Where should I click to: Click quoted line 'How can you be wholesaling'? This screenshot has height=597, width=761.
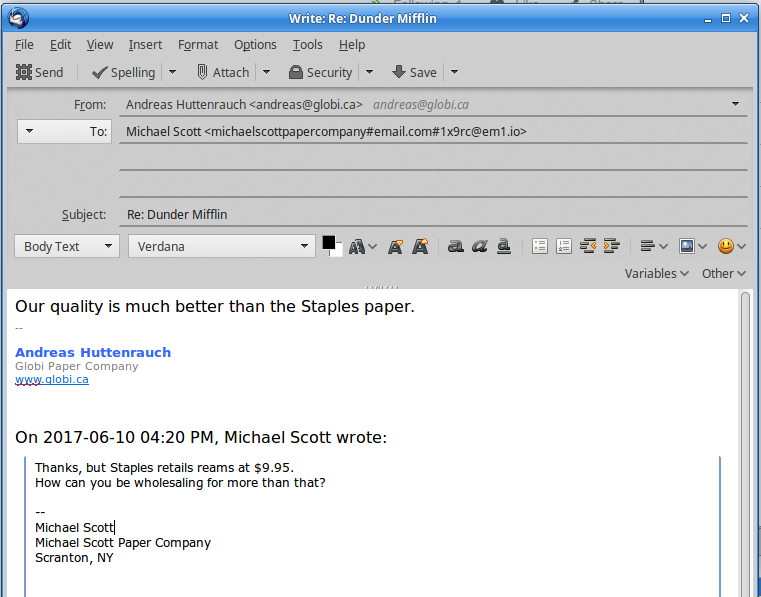click(x=180, y=483)
